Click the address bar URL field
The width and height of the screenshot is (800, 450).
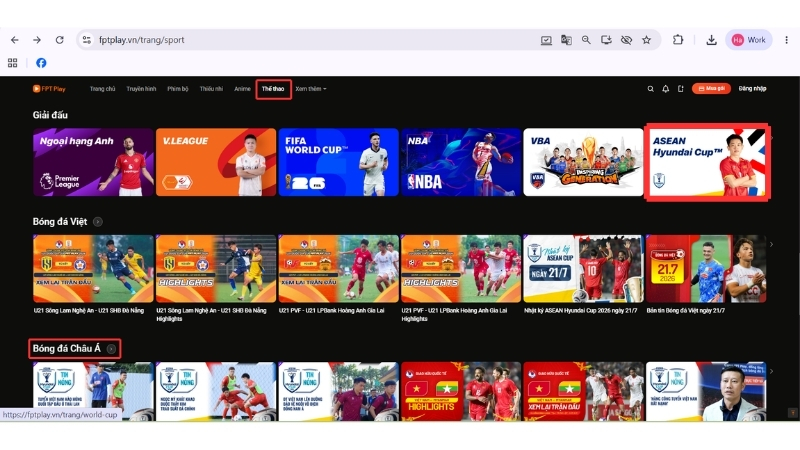[316, 40]
